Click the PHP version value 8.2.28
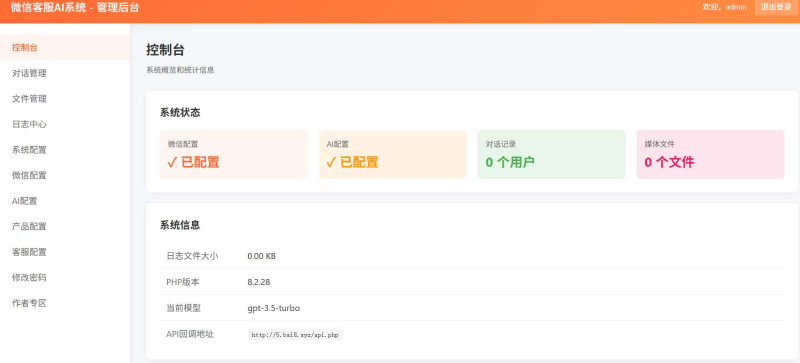Image resolution: width=800 pixels, height=363 pixels. (x=259, y=282)
